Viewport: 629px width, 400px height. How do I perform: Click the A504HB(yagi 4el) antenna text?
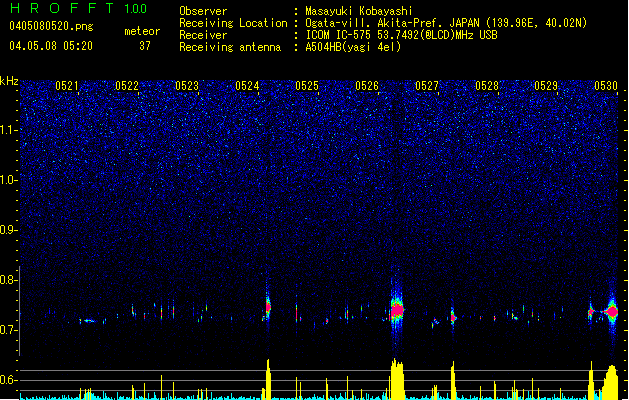[x=353, y=47]
